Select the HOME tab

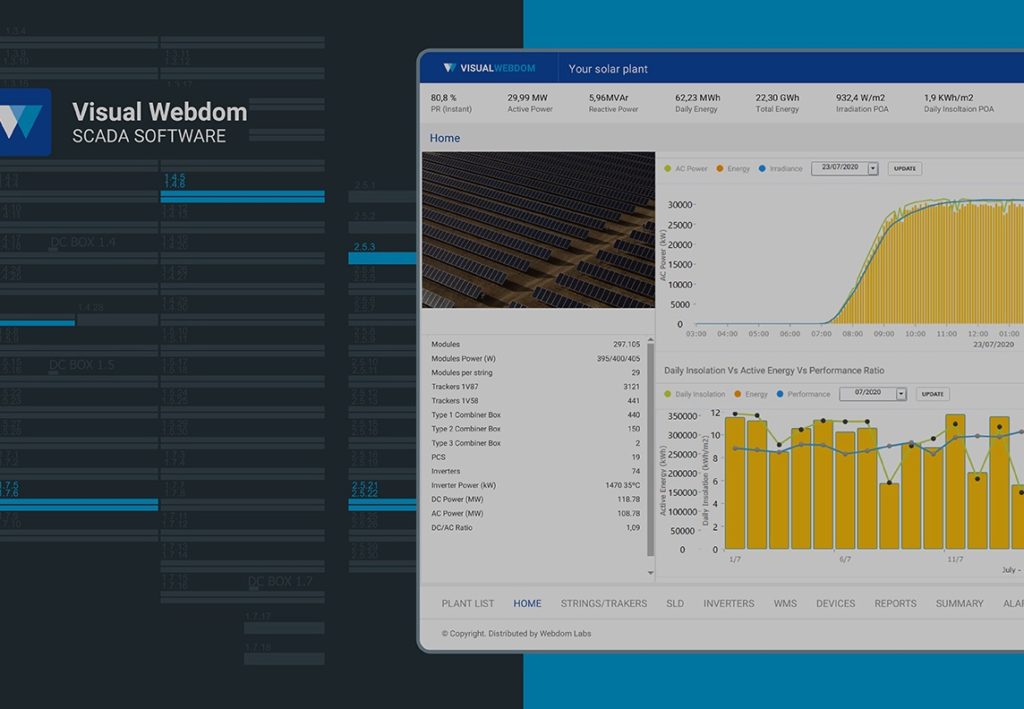(x=527, y=603)
